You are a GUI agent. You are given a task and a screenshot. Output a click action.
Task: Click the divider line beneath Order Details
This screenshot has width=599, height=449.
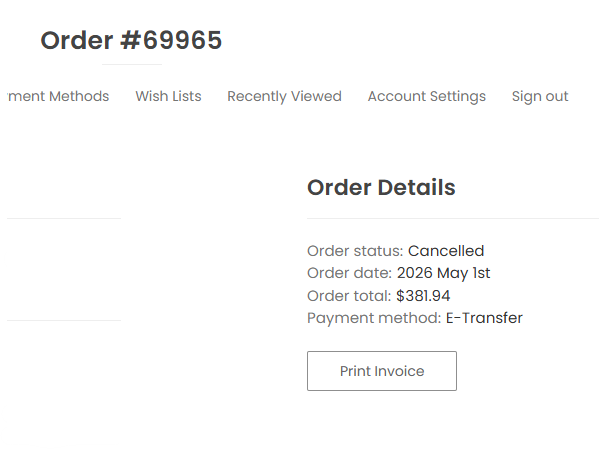[453, 219]
